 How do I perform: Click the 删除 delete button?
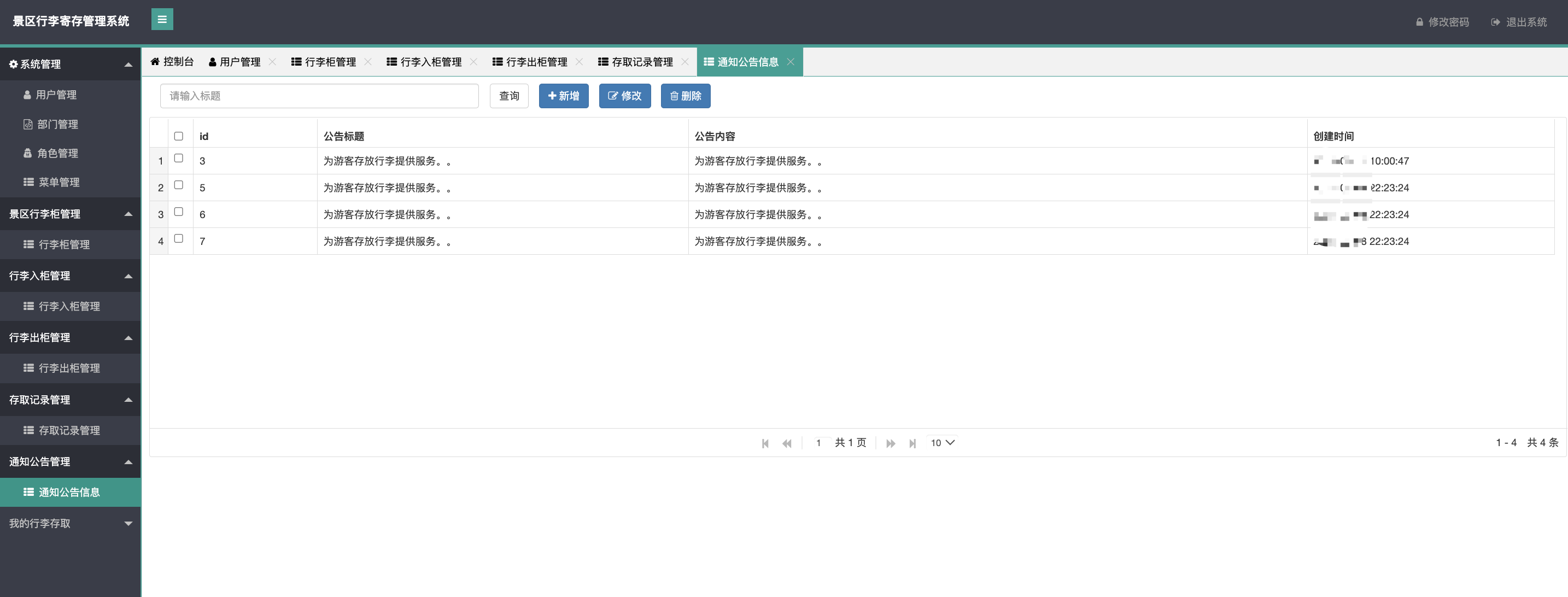[686, 96]
